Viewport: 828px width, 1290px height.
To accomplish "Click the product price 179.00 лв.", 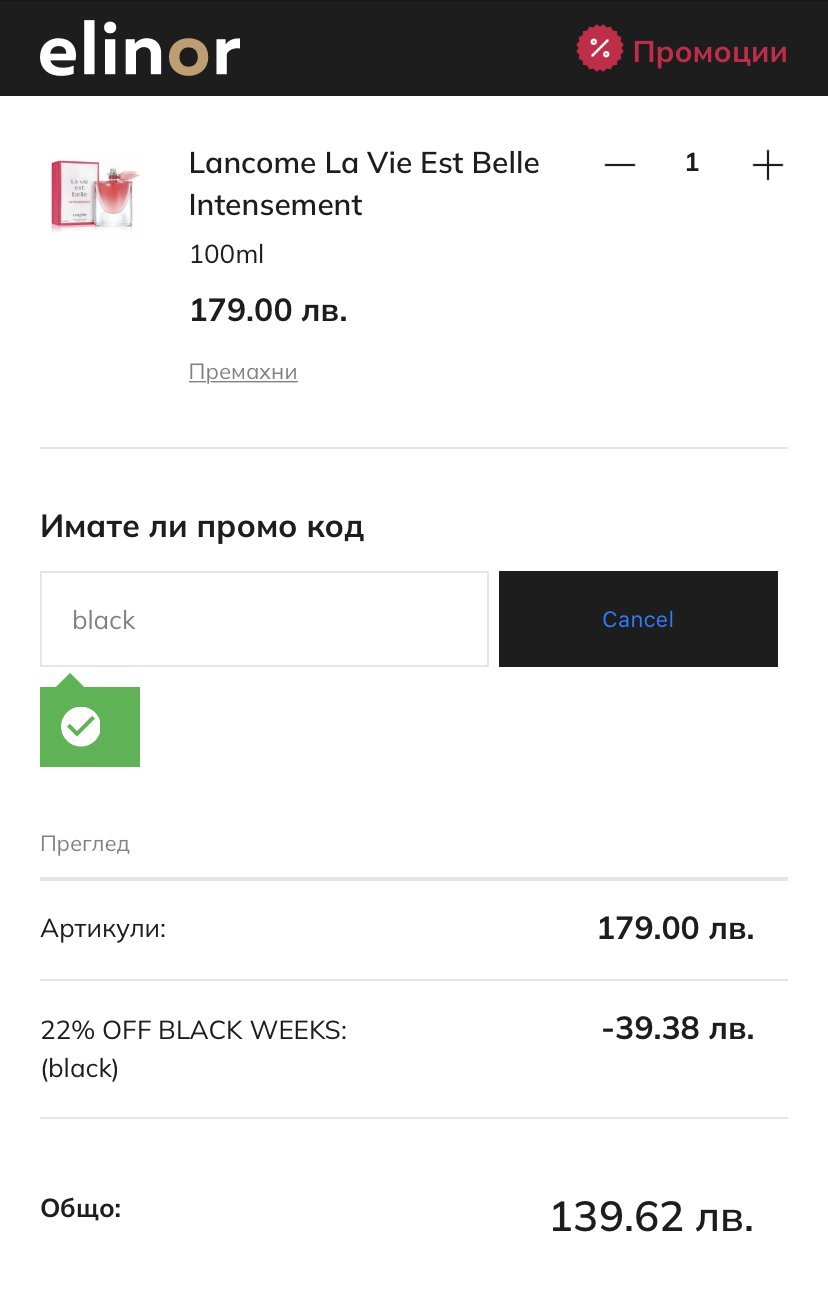I will pos(268,310).
